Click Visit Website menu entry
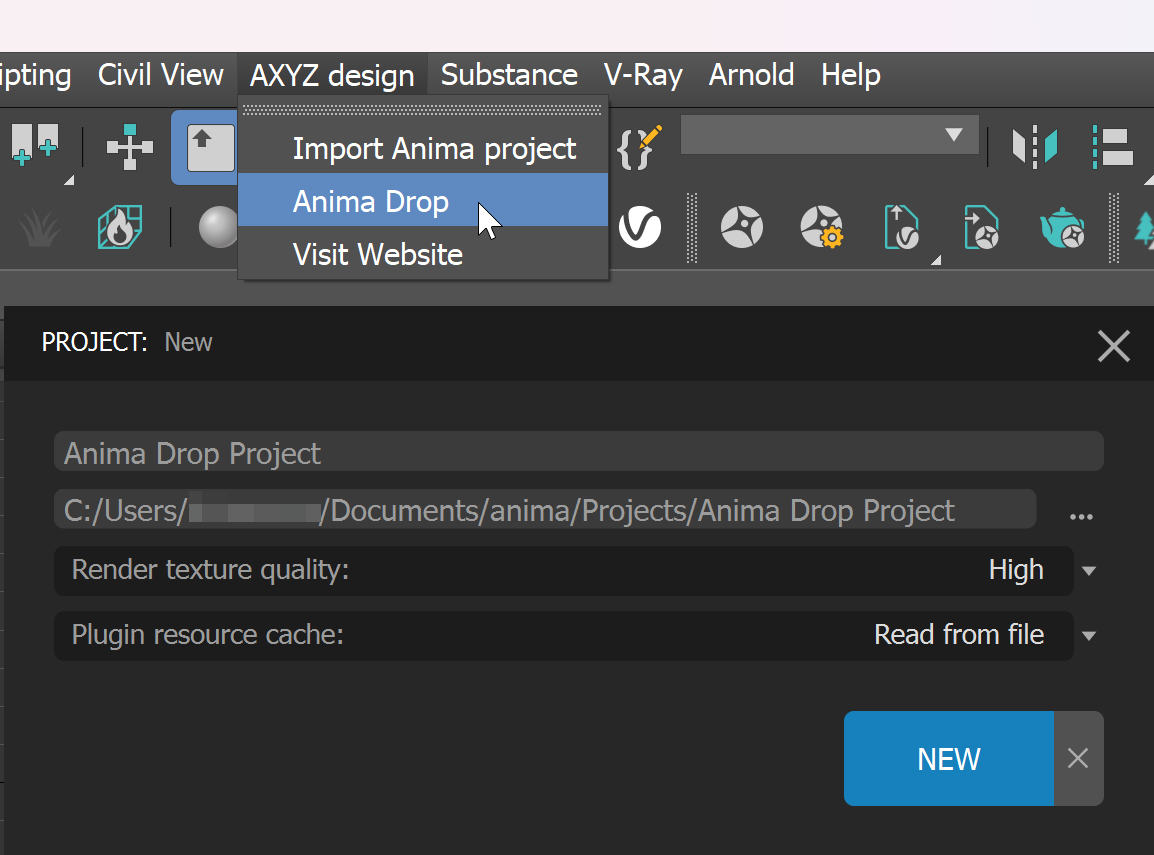1154x855 pixels. click(423, 254)
